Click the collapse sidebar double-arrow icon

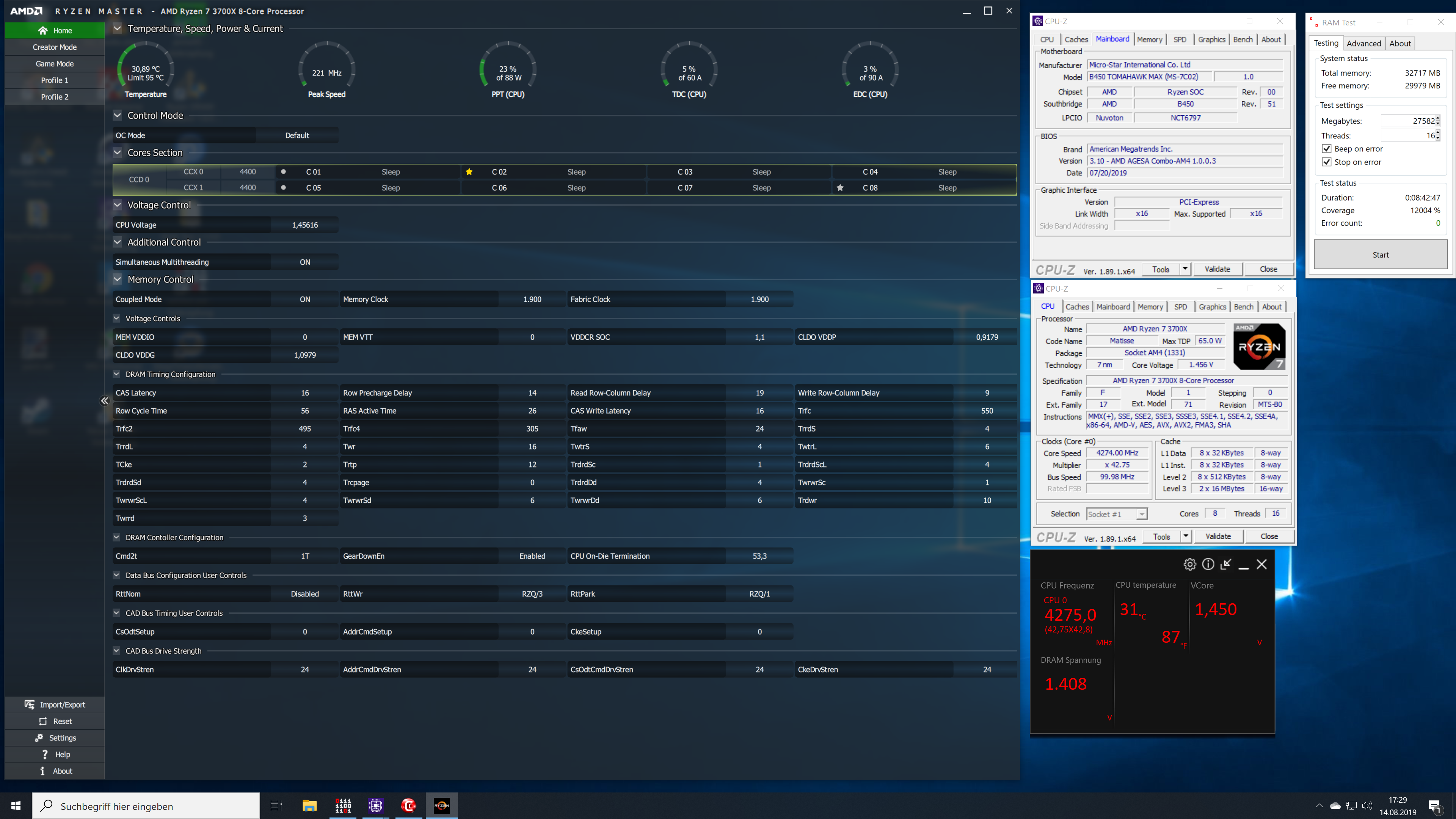pos(105,401)
